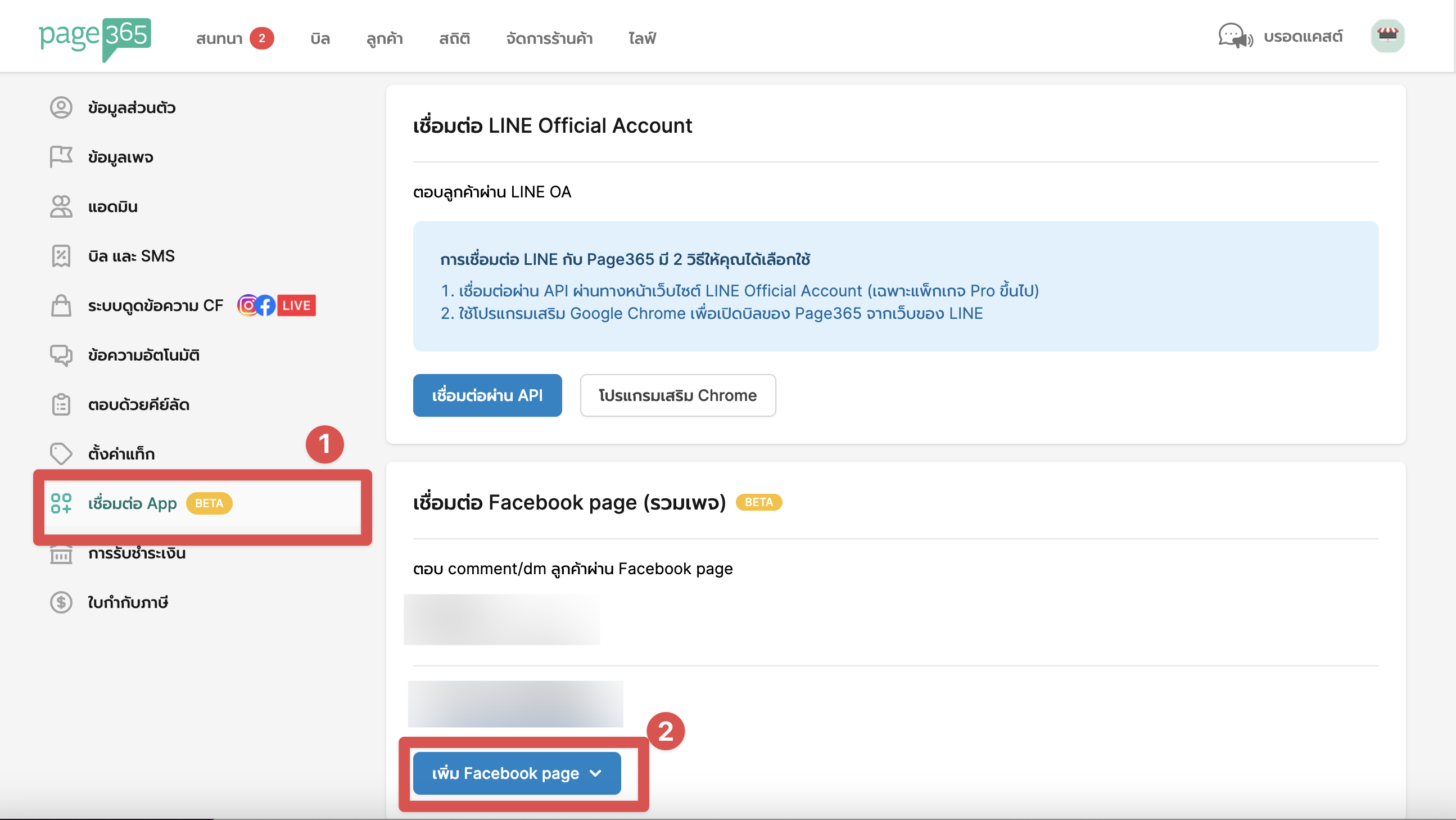Open the สนทนา menu
Screen dimensions: 1456x820
point(219,38)
